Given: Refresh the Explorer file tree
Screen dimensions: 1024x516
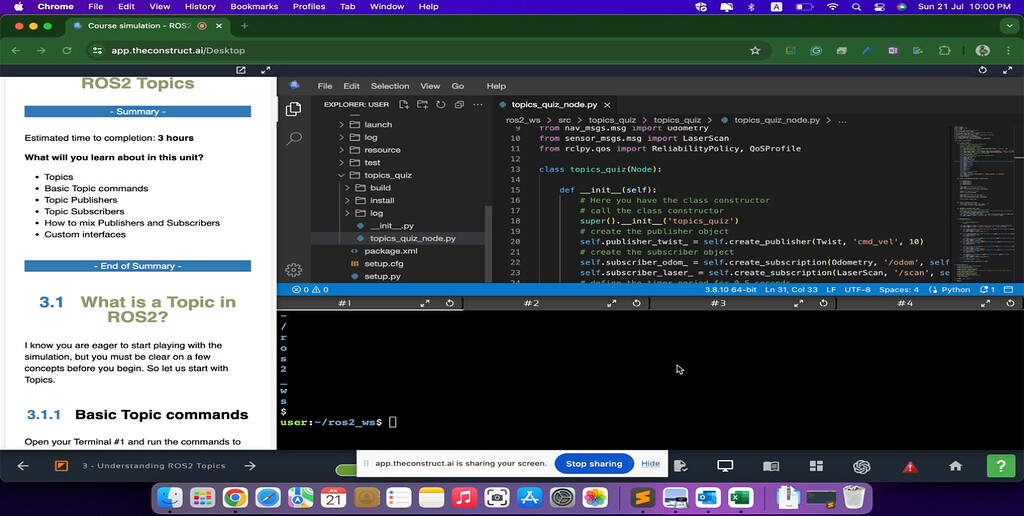Looking at the screenshot, I should pos(441,104).
